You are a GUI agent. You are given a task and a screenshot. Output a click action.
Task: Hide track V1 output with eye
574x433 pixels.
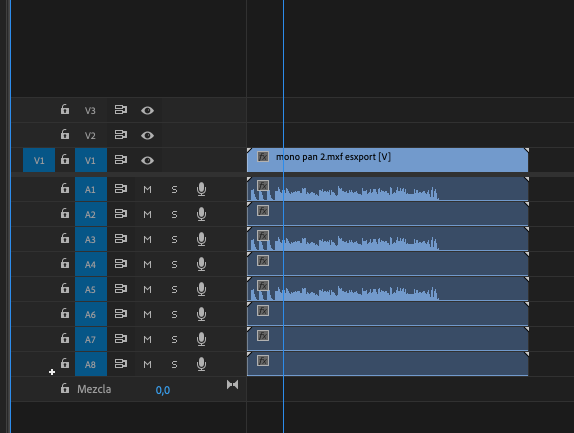click(x=147, y=160)
